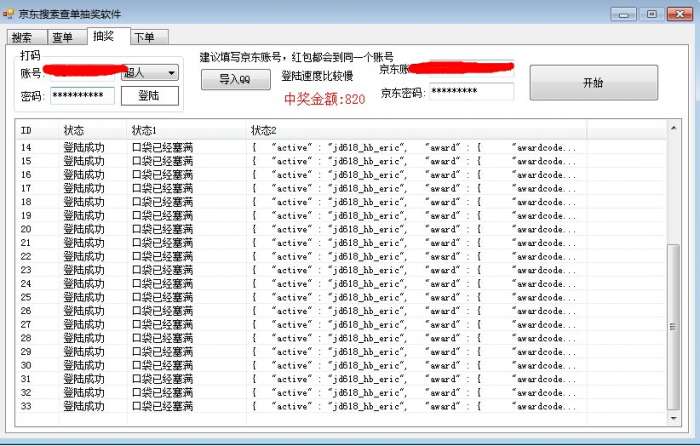The width and height of the screenshot is (700, 446).
Task: Click the scrollbar up arrow
Action: 673,129
